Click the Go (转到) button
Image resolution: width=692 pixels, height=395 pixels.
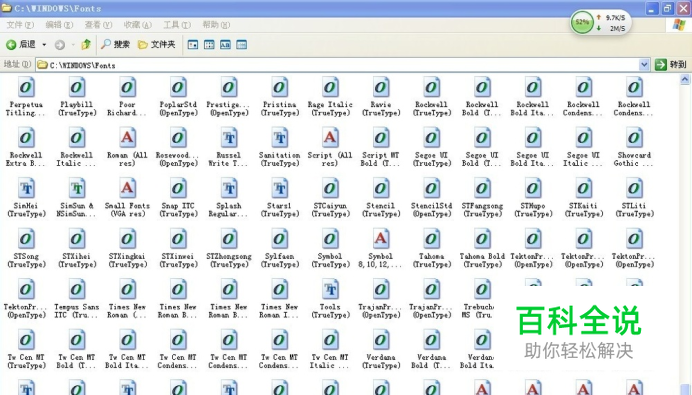click(671, 64)
